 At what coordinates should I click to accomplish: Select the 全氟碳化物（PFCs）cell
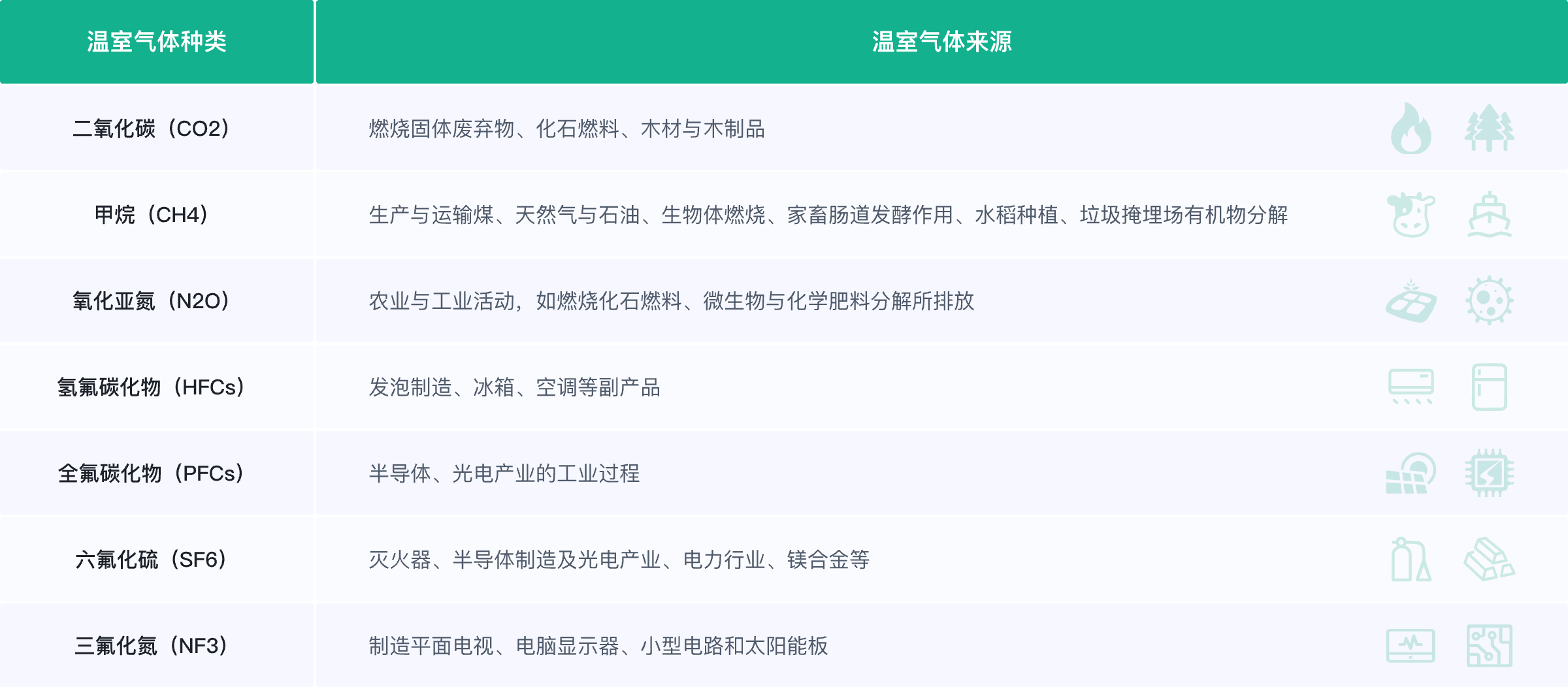point(157,473)
